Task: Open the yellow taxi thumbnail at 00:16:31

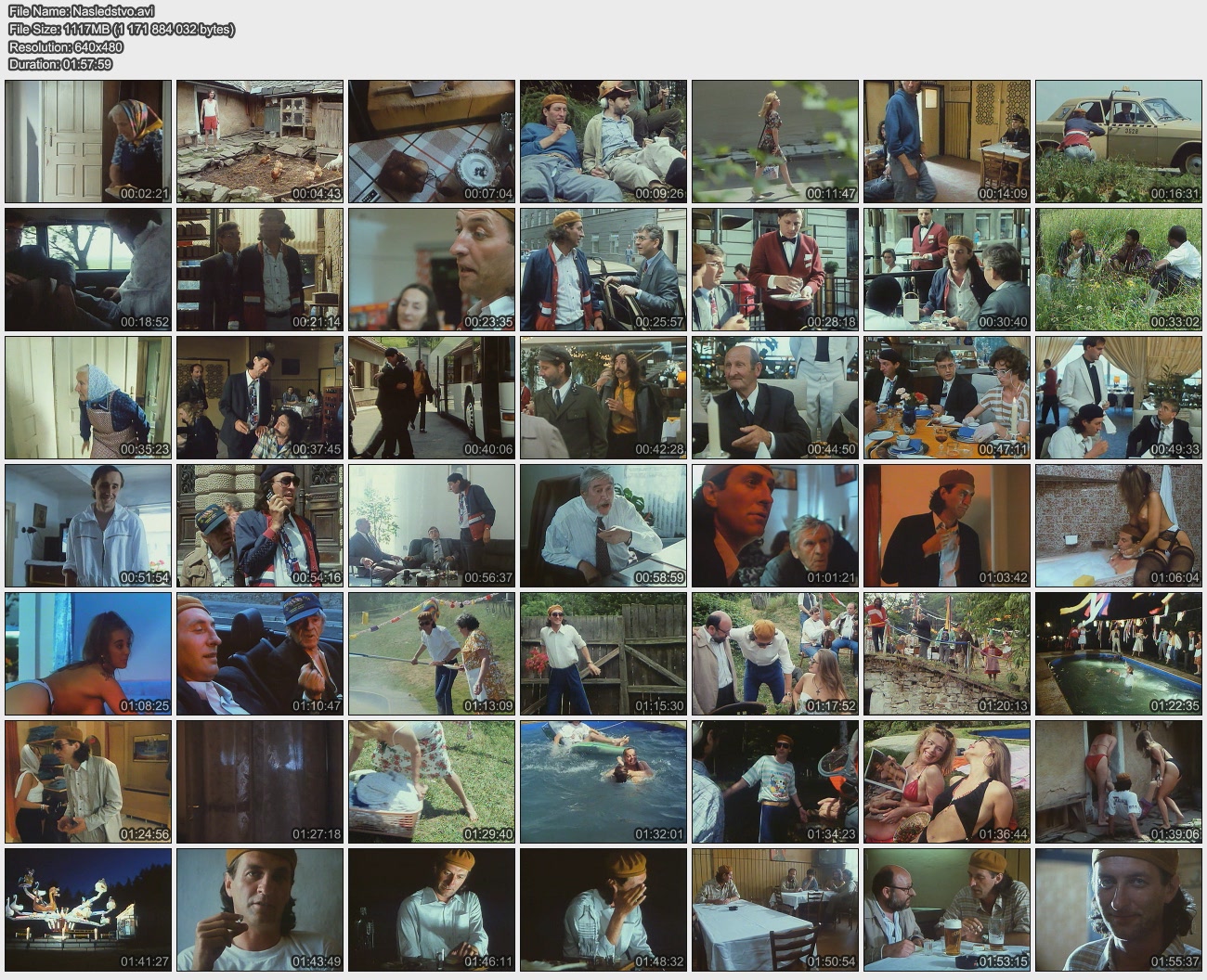Action: [1119, 141]
